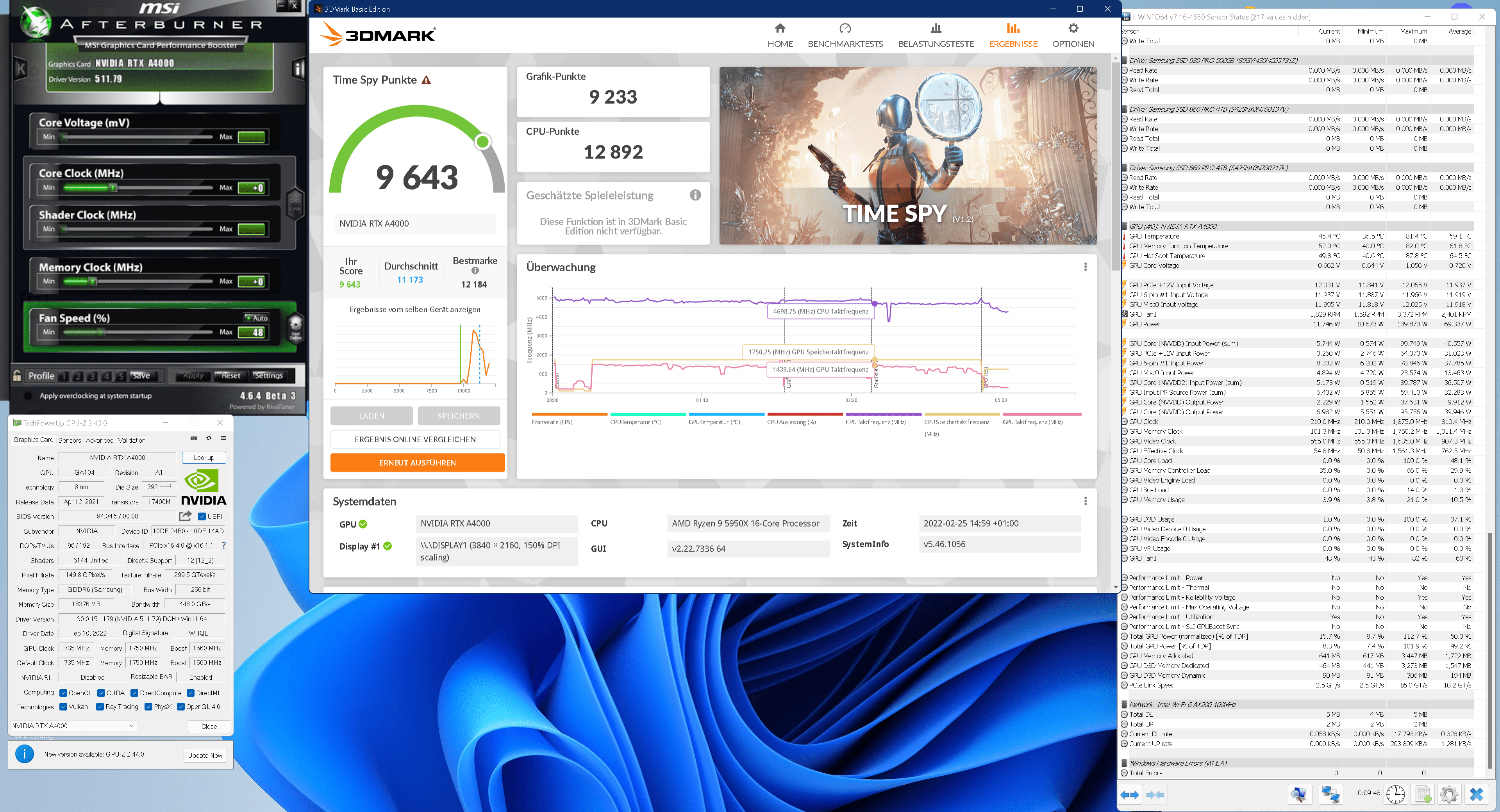Open Überwachung three-dot menu

(x=1086, y=267)
